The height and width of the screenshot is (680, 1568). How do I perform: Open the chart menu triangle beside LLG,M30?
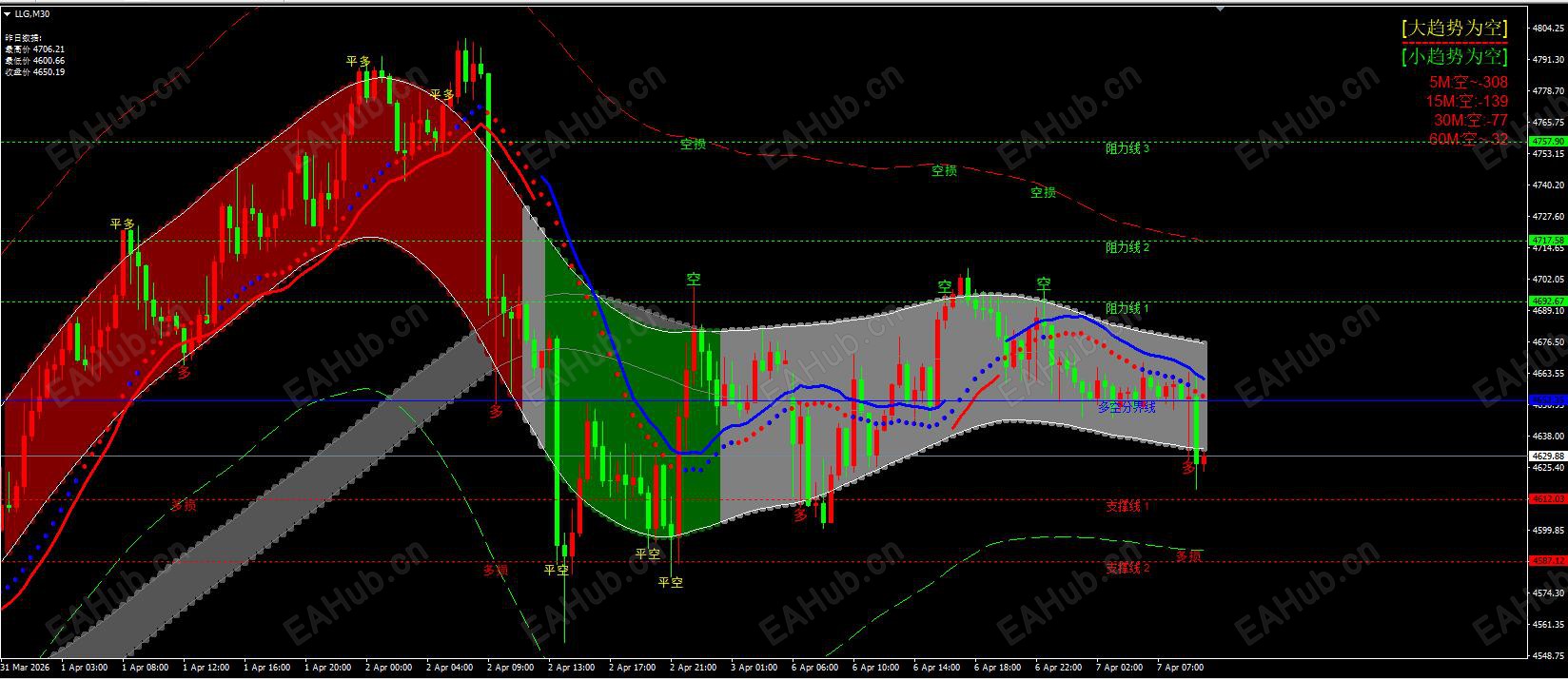coord(8,14)
